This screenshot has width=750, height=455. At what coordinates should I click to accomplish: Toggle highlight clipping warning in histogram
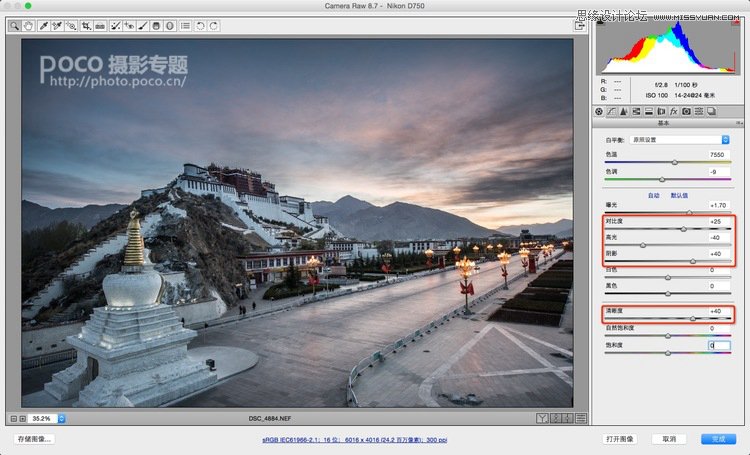tap(737, 22)
